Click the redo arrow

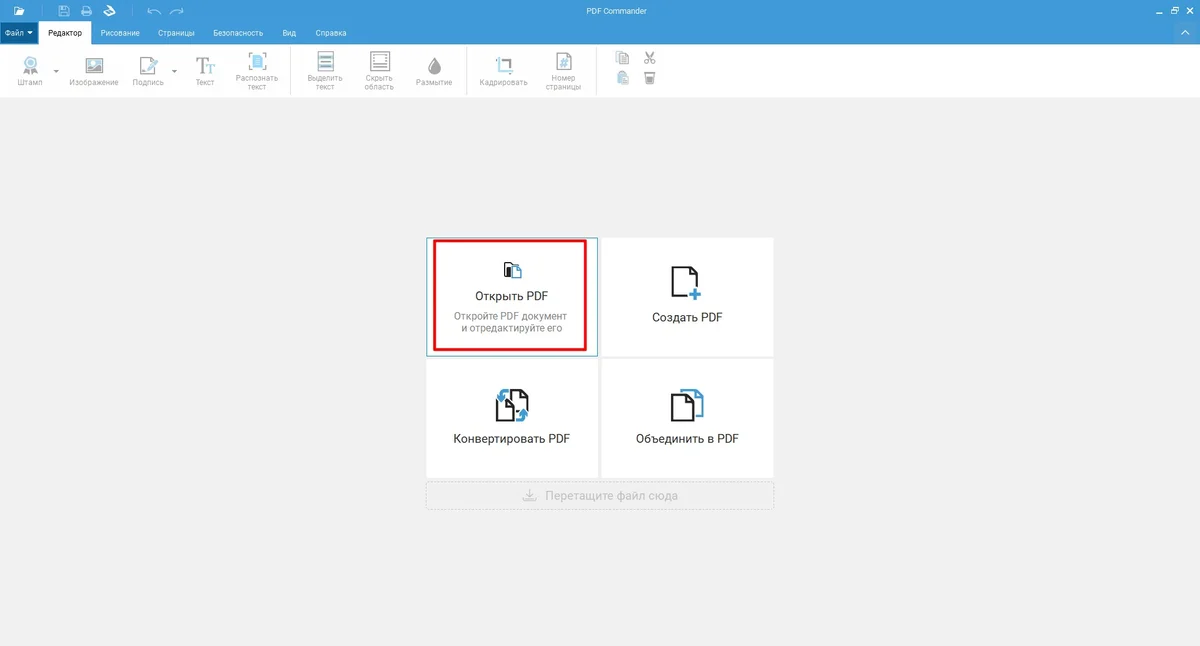coord(177,10)
